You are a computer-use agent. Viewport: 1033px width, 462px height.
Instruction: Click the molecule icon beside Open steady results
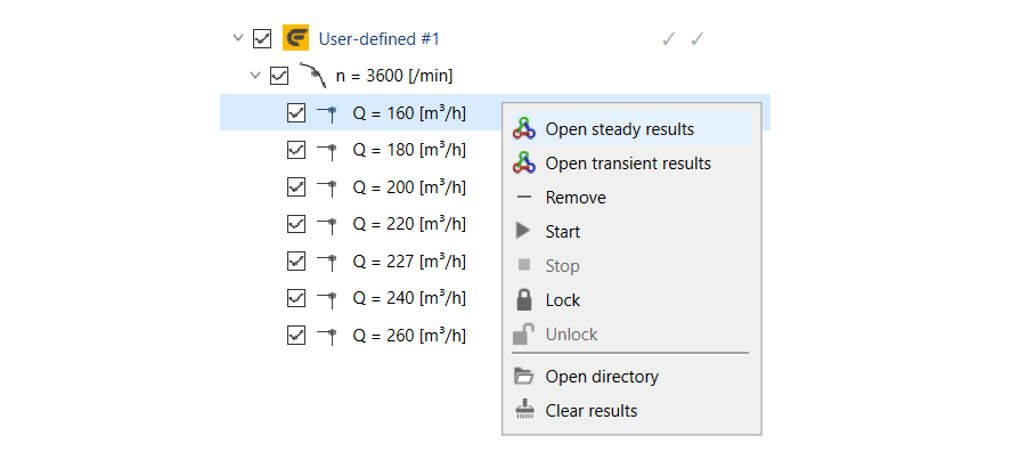click(x=524, y=129)
